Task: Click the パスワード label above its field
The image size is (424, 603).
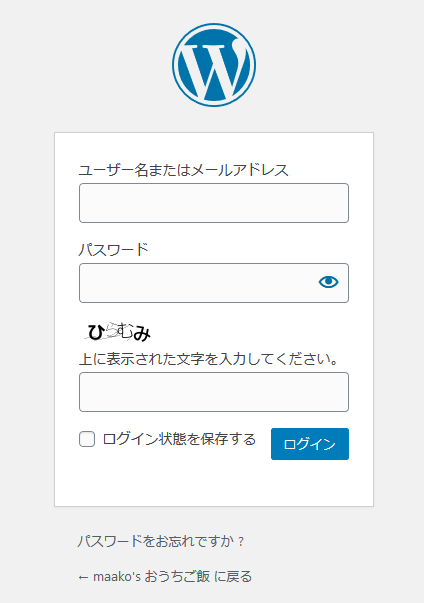Action: [113, 250]
